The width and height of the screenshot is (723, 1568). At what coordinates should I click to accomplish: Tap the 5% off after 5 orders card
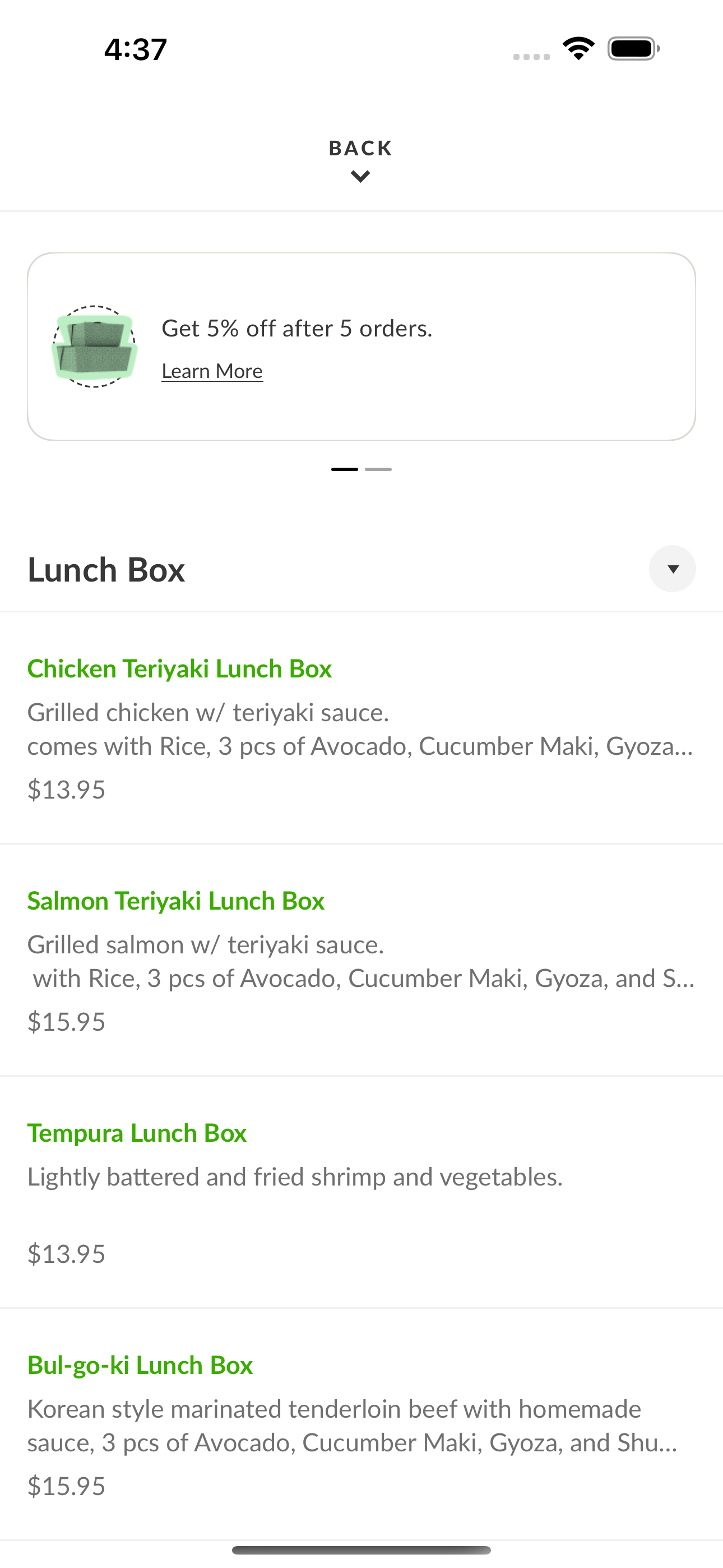point(361,347)
